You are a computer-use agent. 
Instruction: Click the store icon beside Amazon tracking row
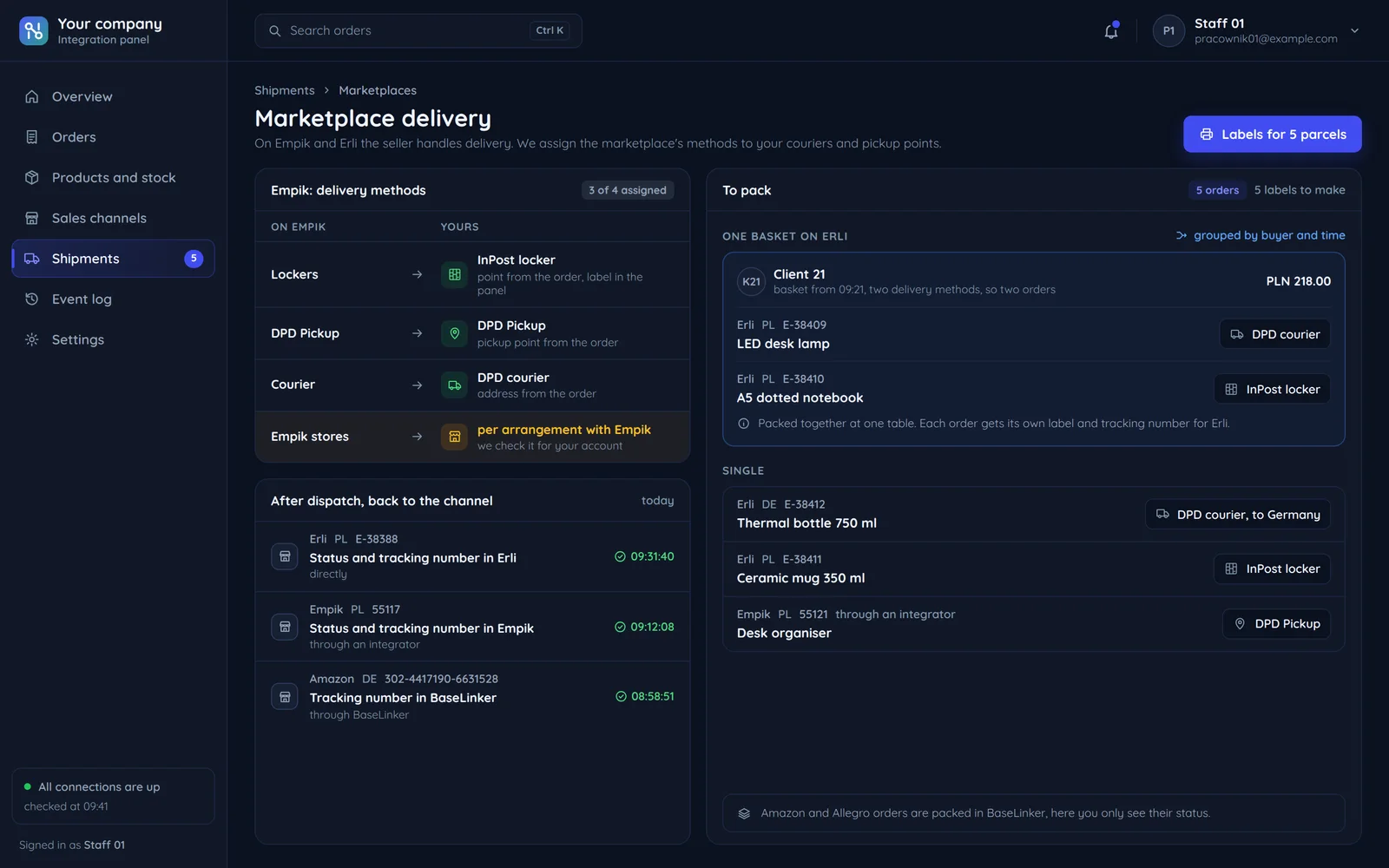pyautogui.click(x=285, y=697)
